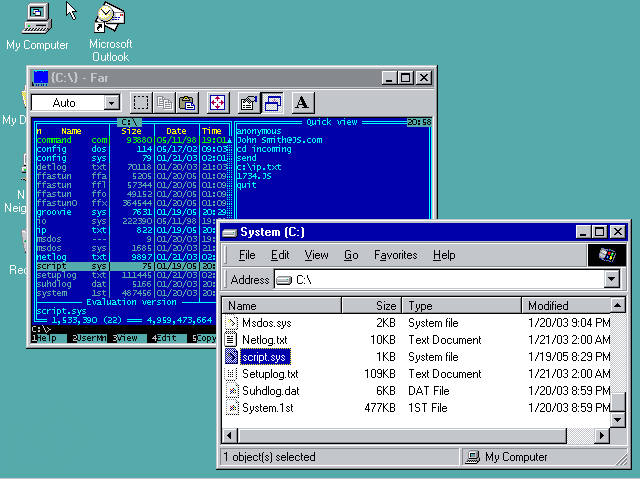Click the Far window title bar icon
The height and width of the screenshot is (480, 640).
(41, 78)
